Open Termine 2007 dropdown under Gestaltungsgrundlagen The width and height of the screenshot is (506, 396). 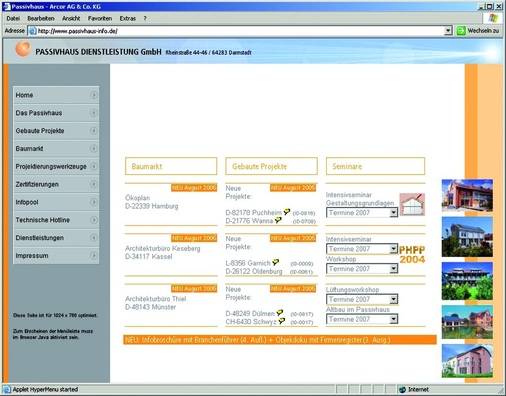pos(362,213)
